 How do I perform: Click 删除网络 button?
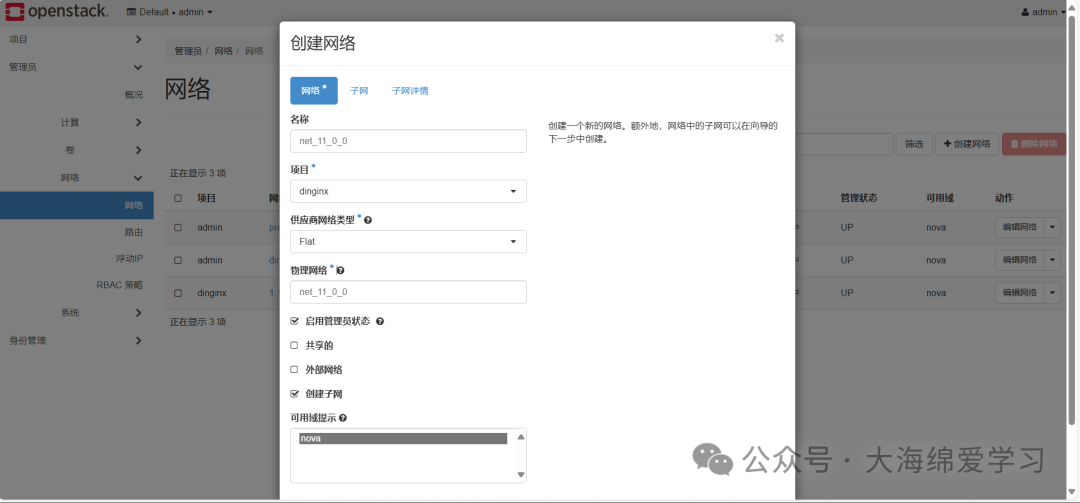(x=1034, y=144)
